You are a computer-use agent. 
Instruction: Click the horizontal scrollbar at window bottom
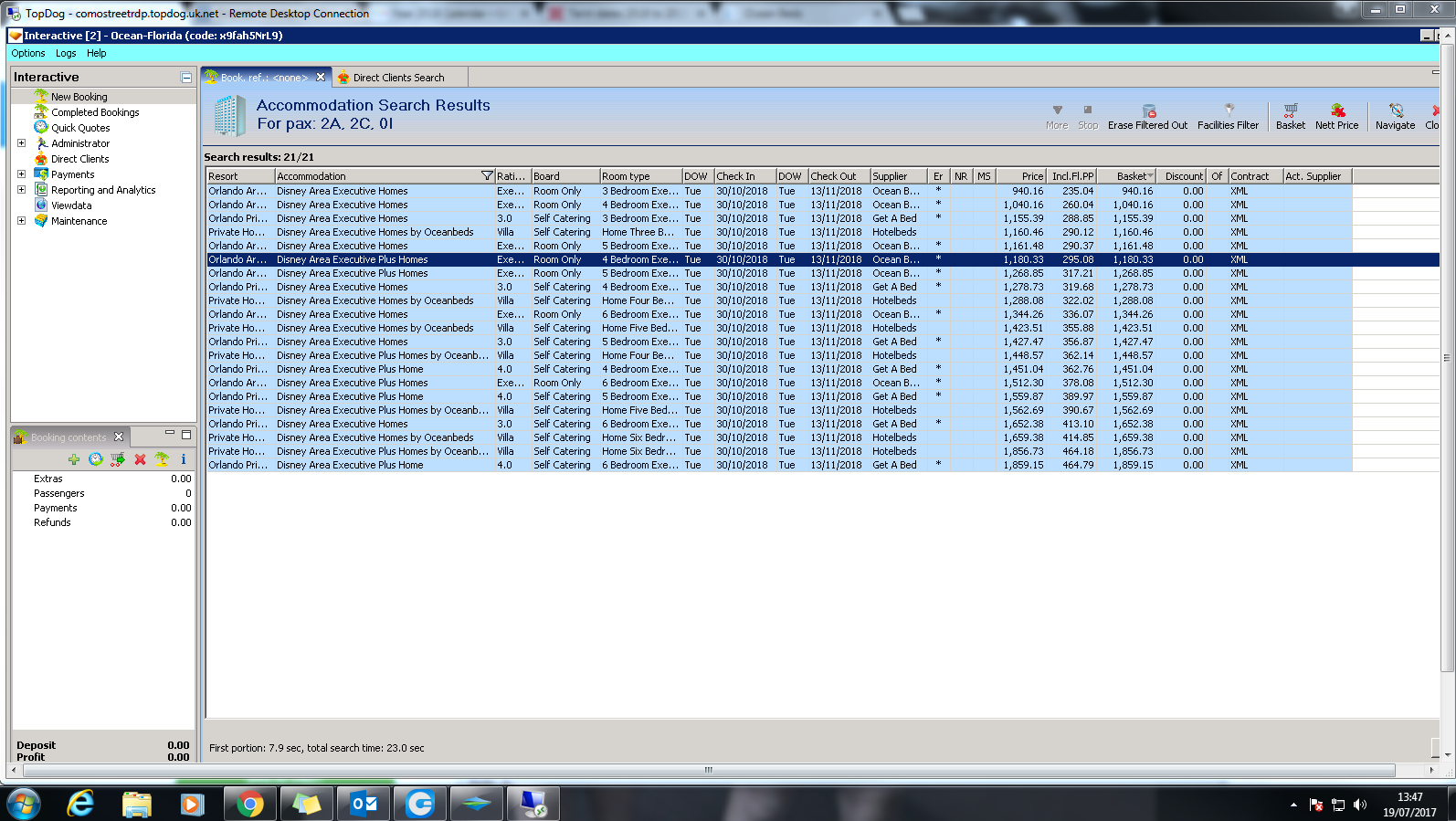click(x=708, y=770)
